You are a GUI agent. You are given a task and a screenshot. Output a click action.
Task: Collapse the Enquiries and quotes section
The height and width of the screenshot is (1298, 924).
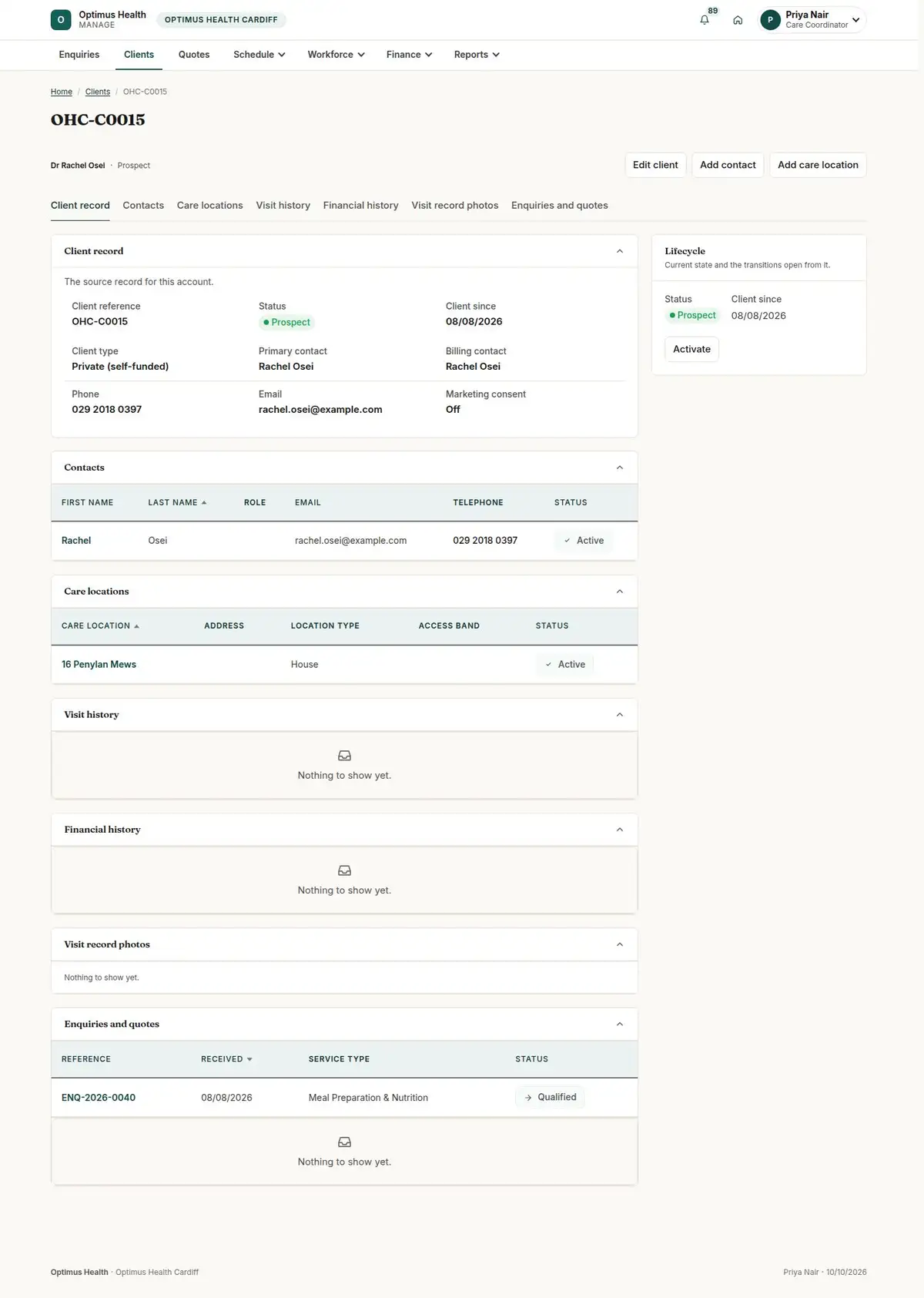coord(620,1024)
